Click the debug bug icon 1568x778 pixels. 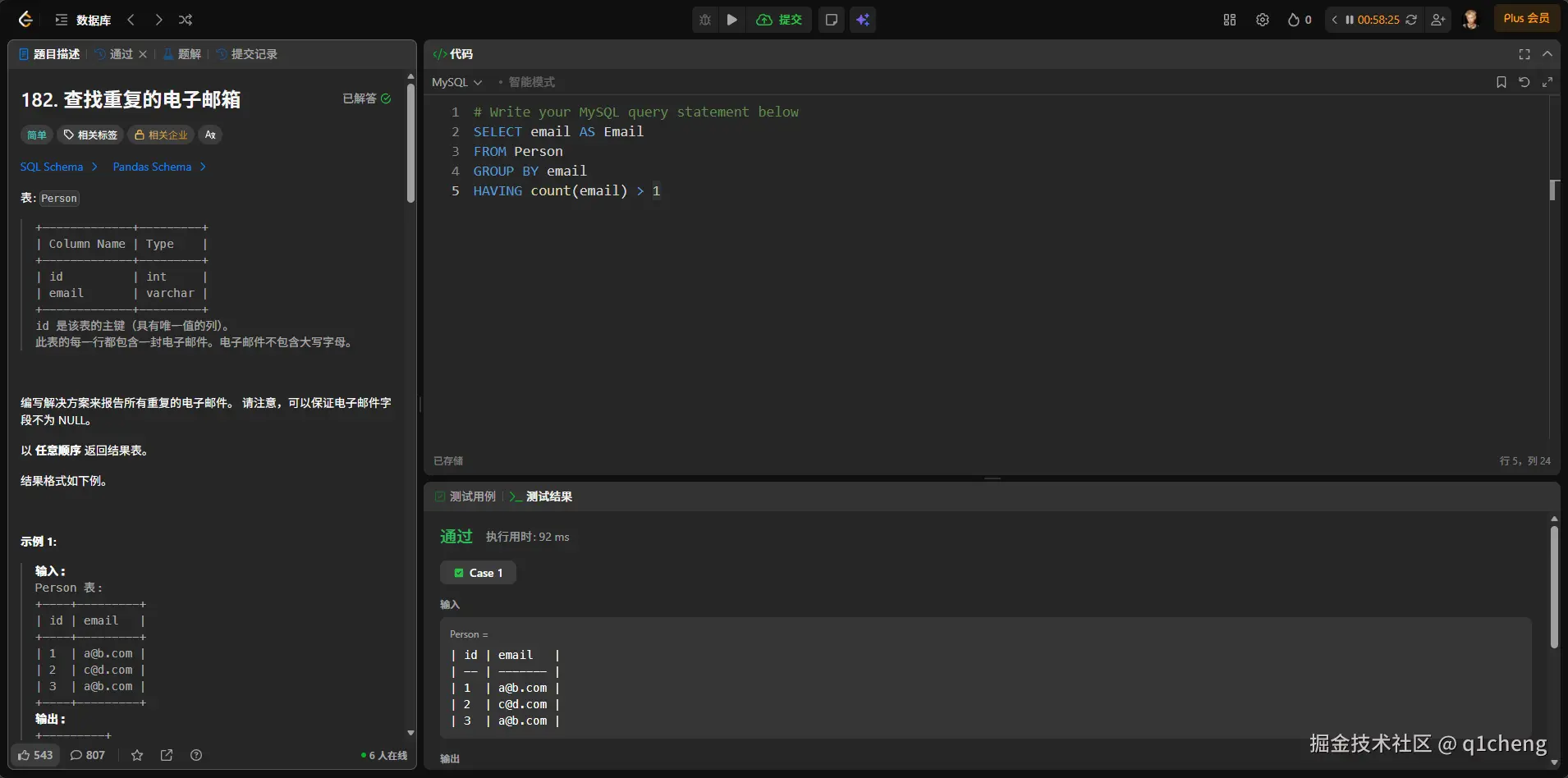point(705,20)
